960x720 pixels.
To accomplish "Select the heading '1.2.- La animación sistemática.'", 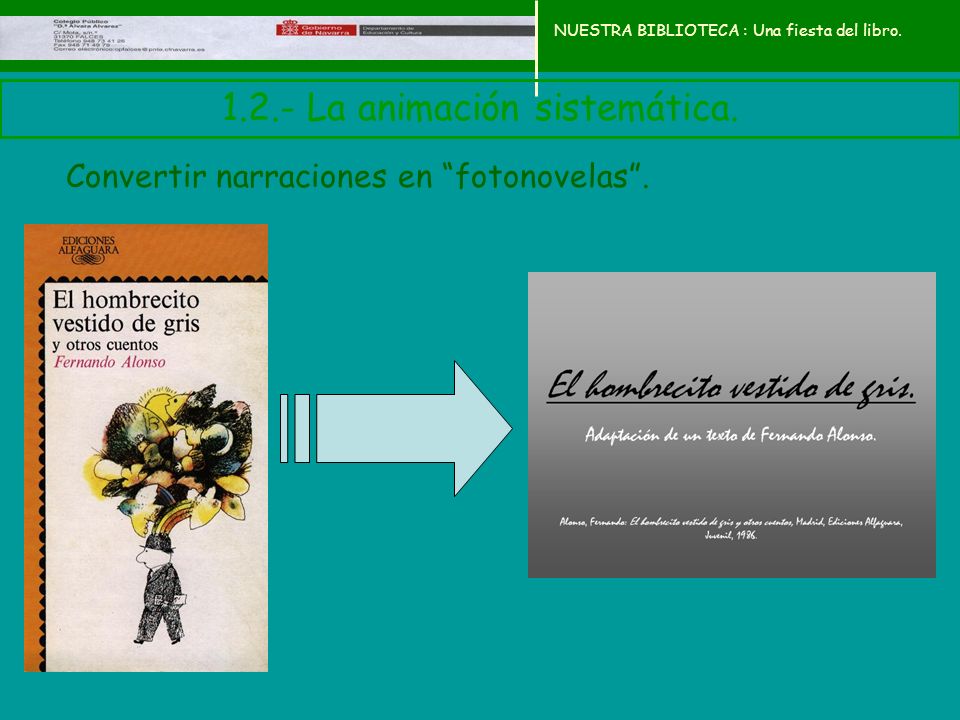I will (x=480, y=108).
